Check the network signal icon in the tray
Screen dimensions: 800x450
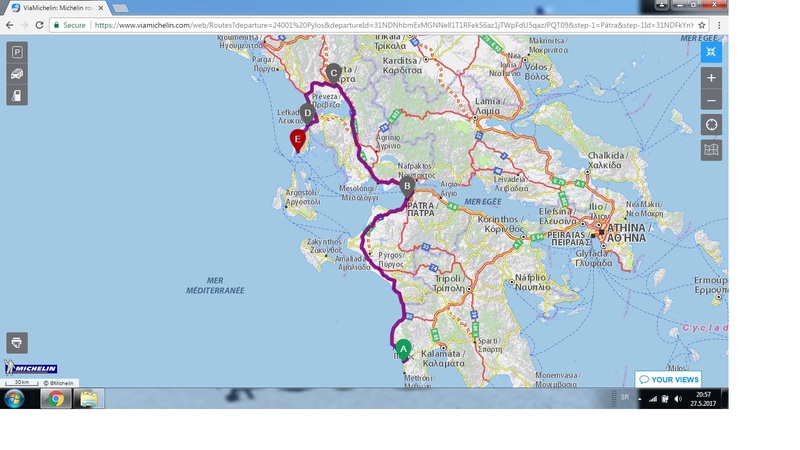coord(653,399)
